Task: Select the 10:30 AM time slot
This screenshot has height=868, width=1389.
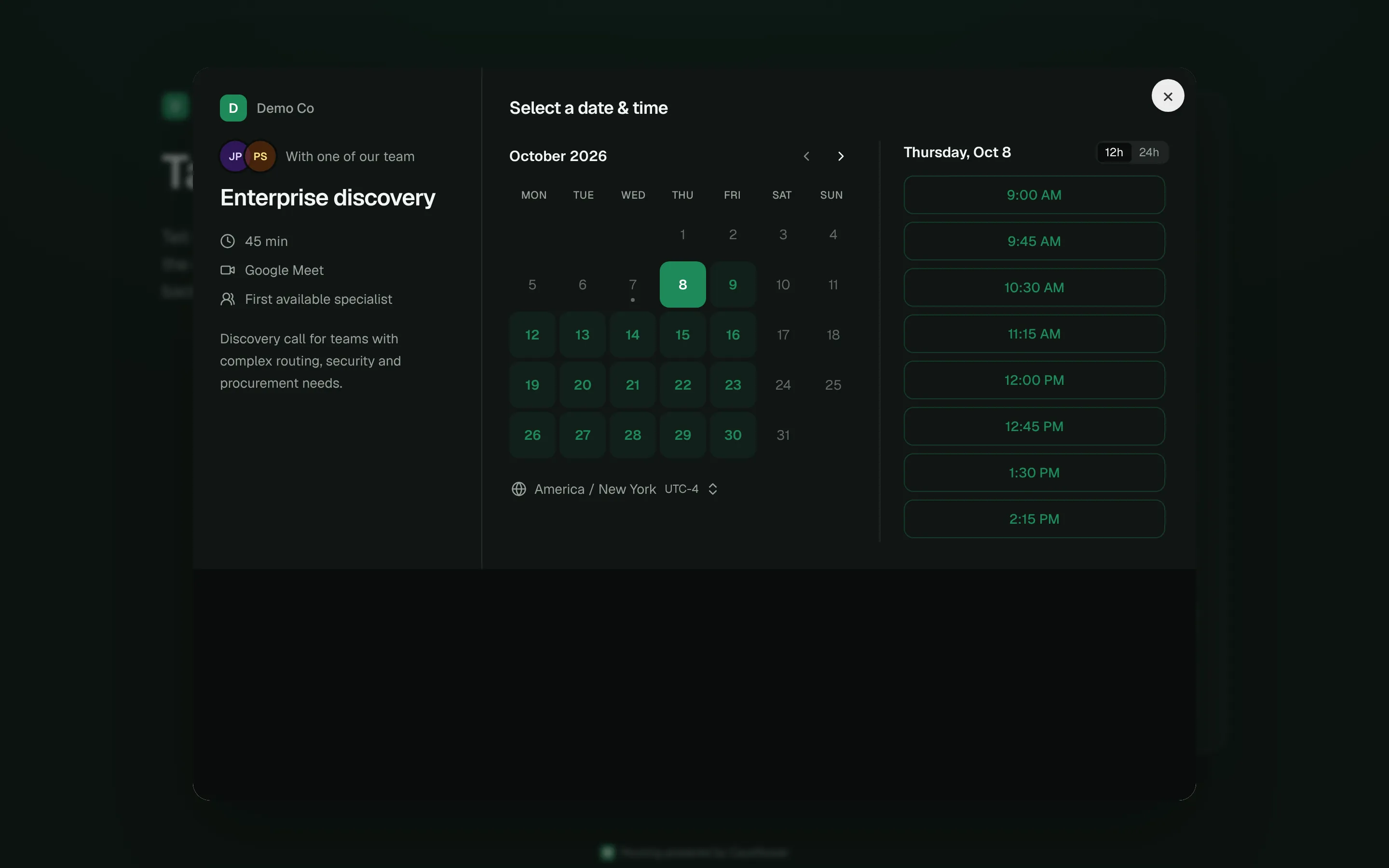Action: (x=1034, y=287)
